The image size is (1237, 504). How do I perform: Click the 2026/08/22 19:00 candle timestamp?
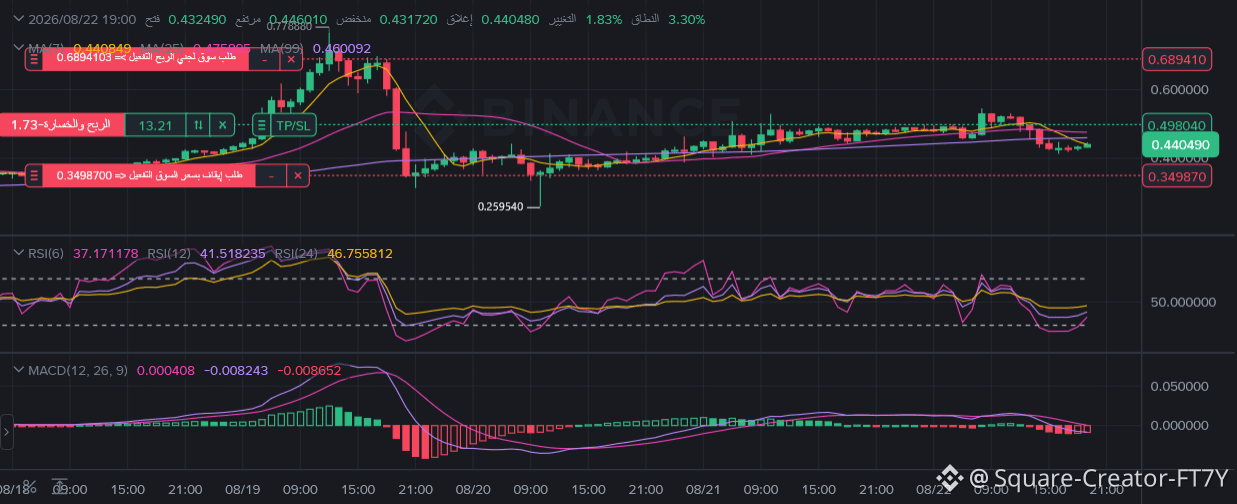(x=82, y=19)
